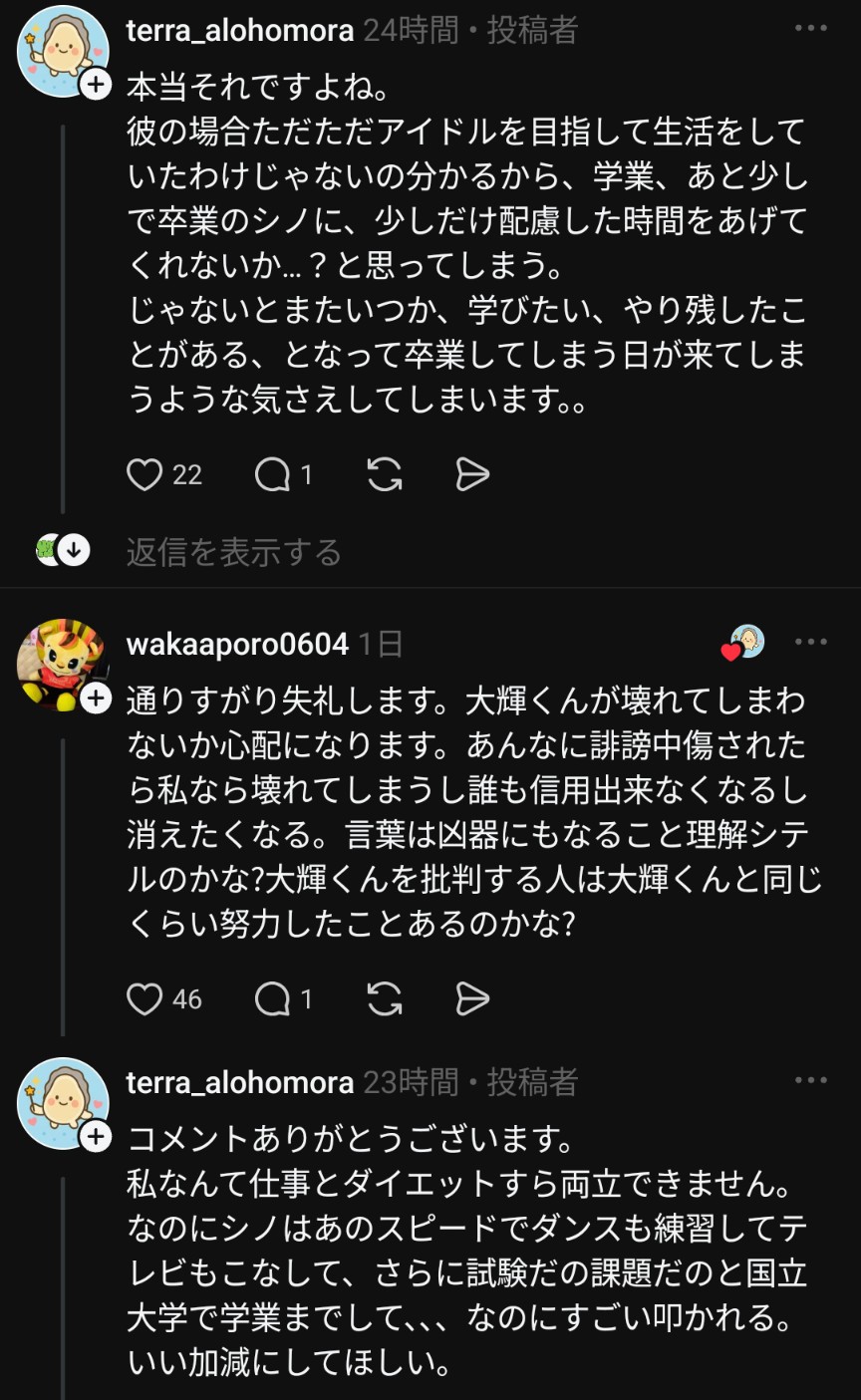Visit the wakaaporo0604 profile by username
This screenshot has width=861, height=1400.
pos(237,645)
